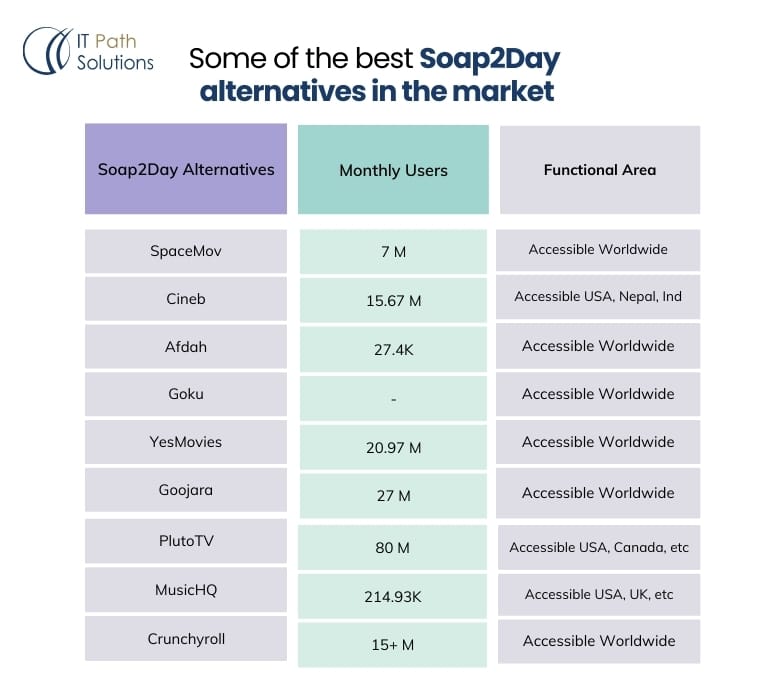Click the IT Path Solutions logo

coord(89,50)
